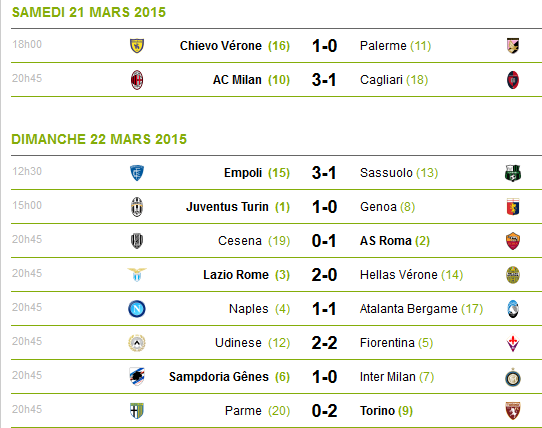Screen dimensions: 542x428
Task: Click the Fiorentina purple crest icon
Action: tap(513, 343)
